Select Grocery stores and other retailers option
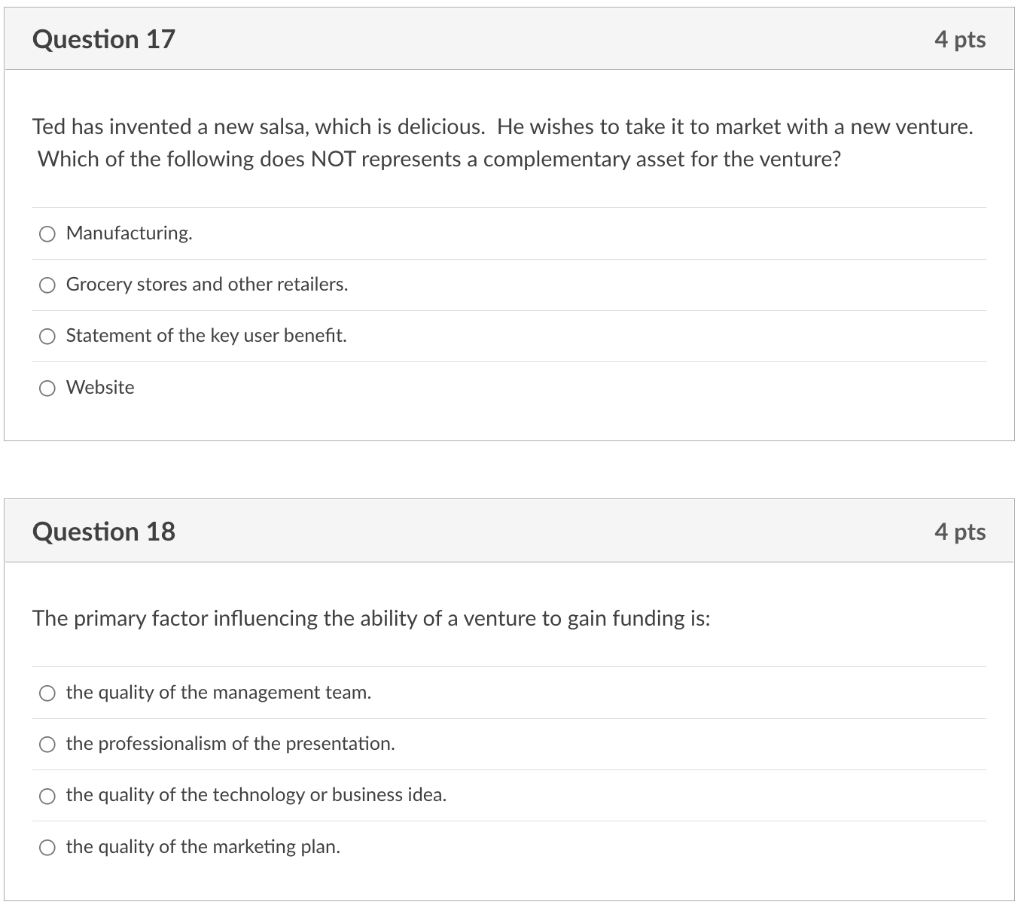 [x=47, y=285]
